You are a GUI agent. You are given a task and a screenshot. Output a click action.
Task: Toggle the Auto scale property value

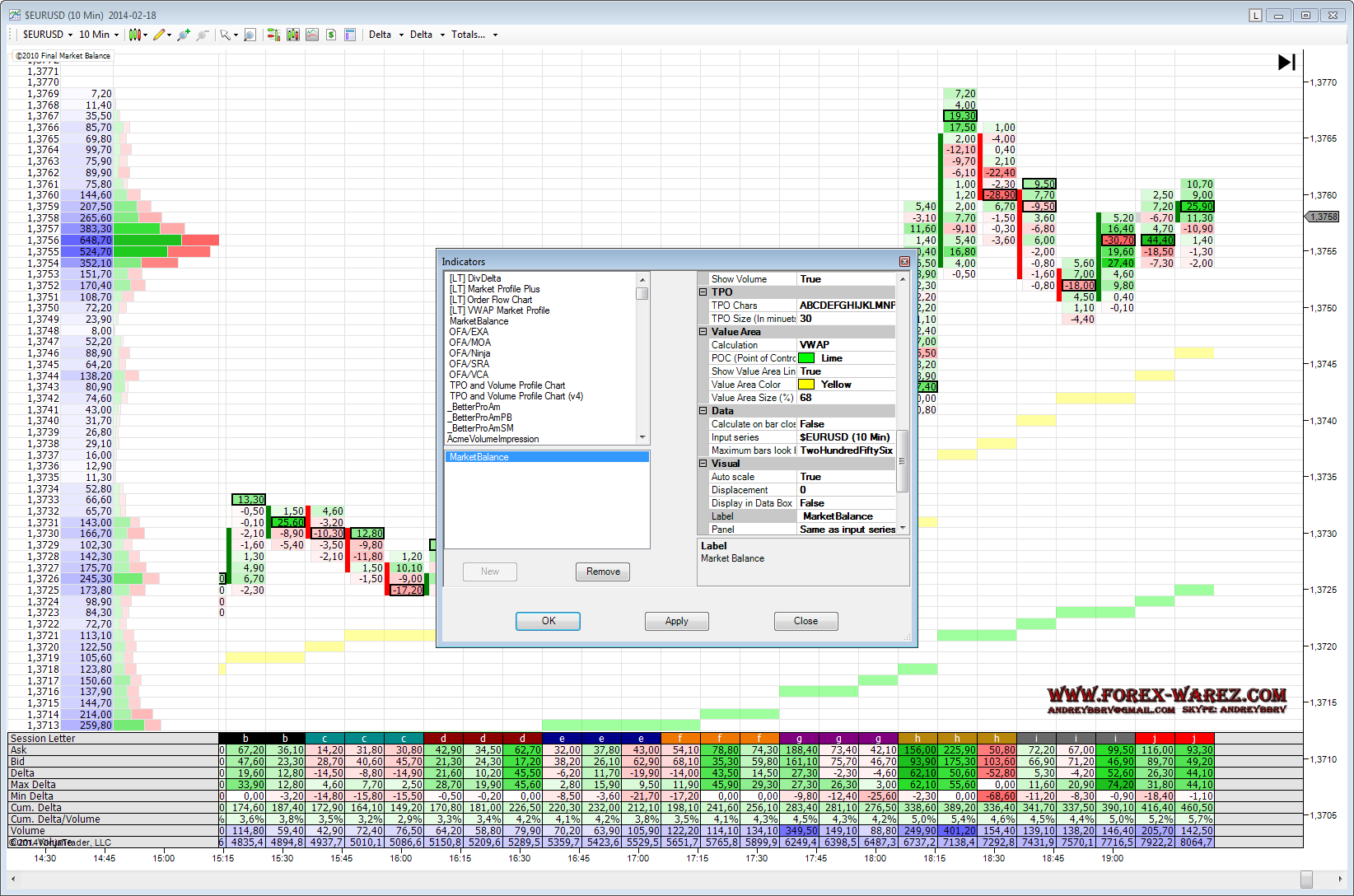click(x=845, y=477)
